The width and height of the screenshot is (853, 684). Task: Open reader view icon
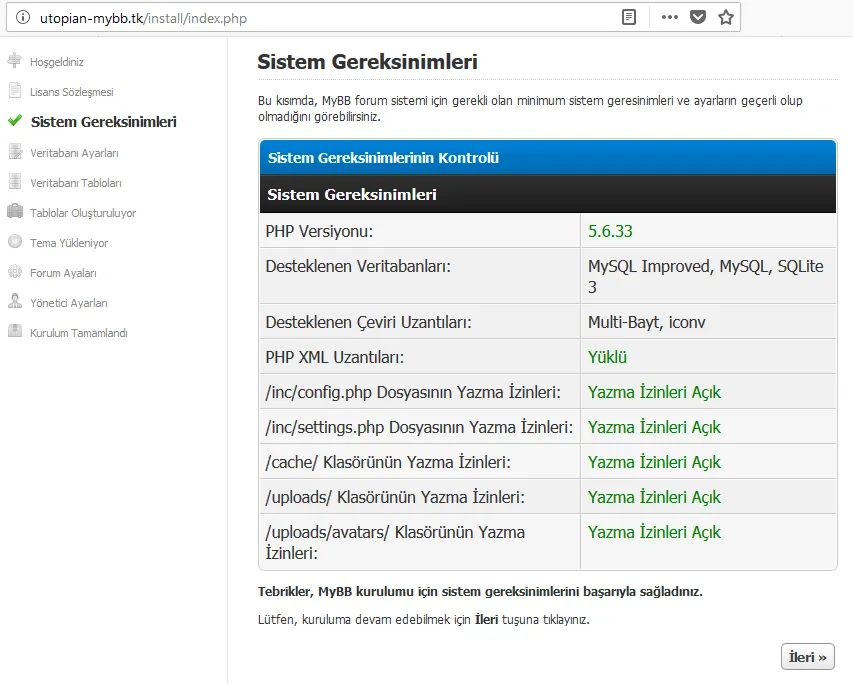click(x=628, y=17)
